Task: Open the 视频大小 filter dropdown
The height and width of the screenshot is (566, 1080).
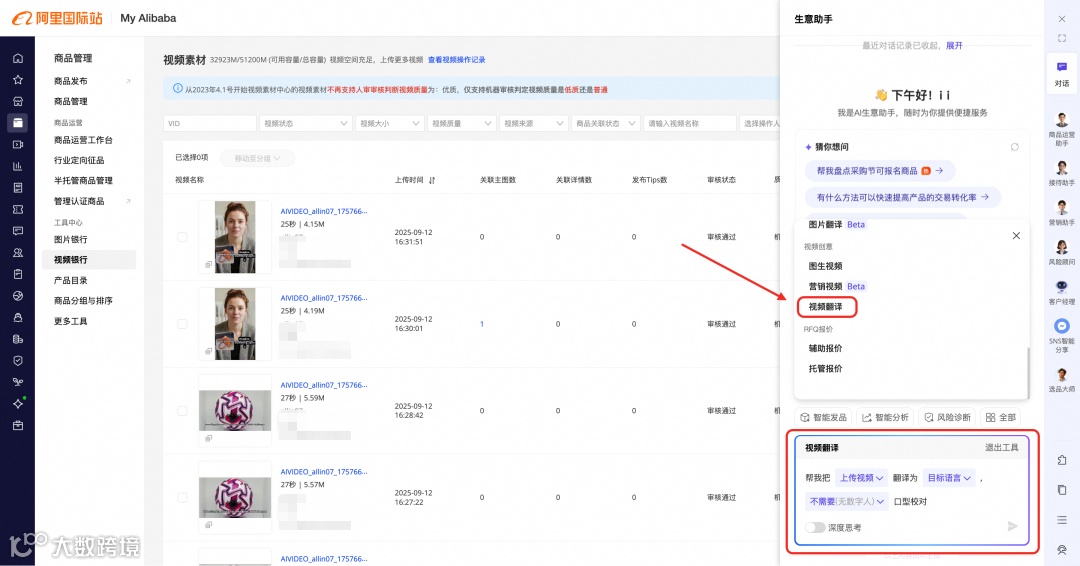Action: tap(389, 123)
